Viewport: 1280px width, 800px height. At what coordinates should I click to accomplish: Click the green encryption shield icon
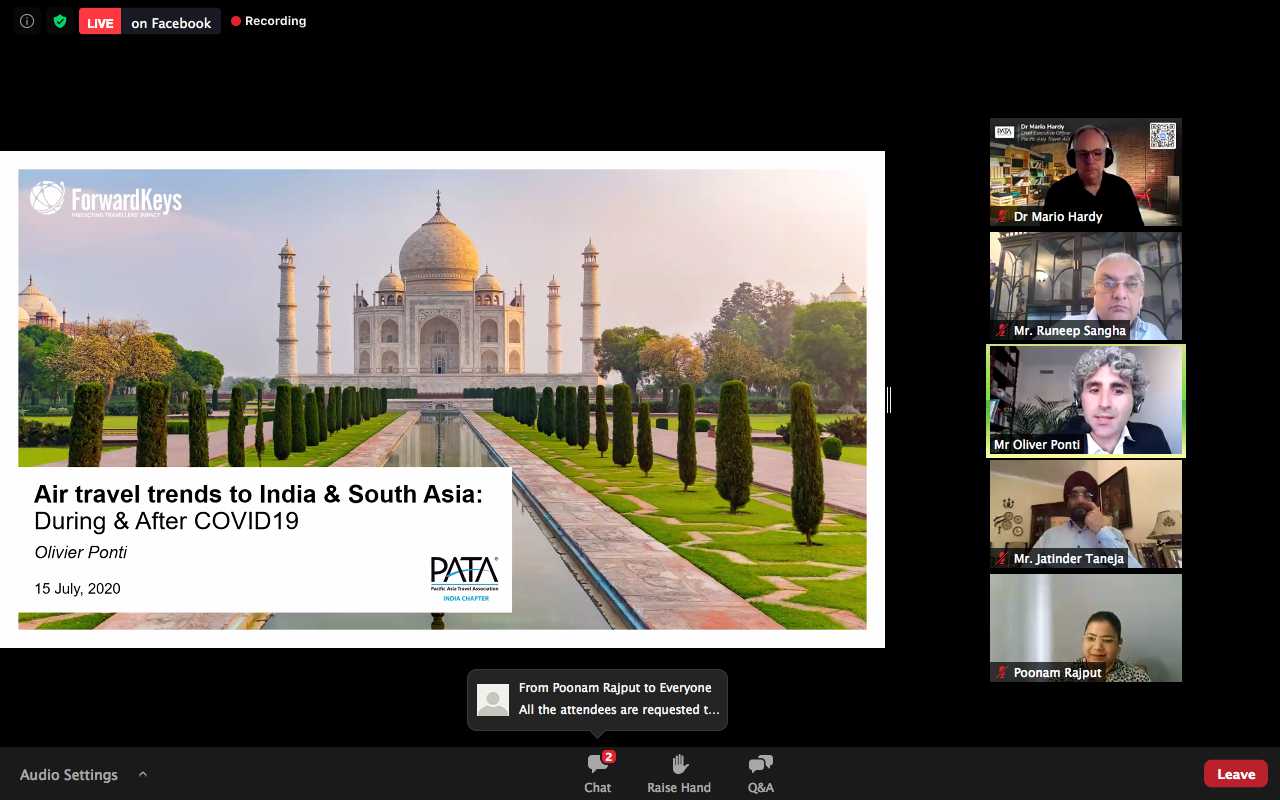click(x=60, y=21)
